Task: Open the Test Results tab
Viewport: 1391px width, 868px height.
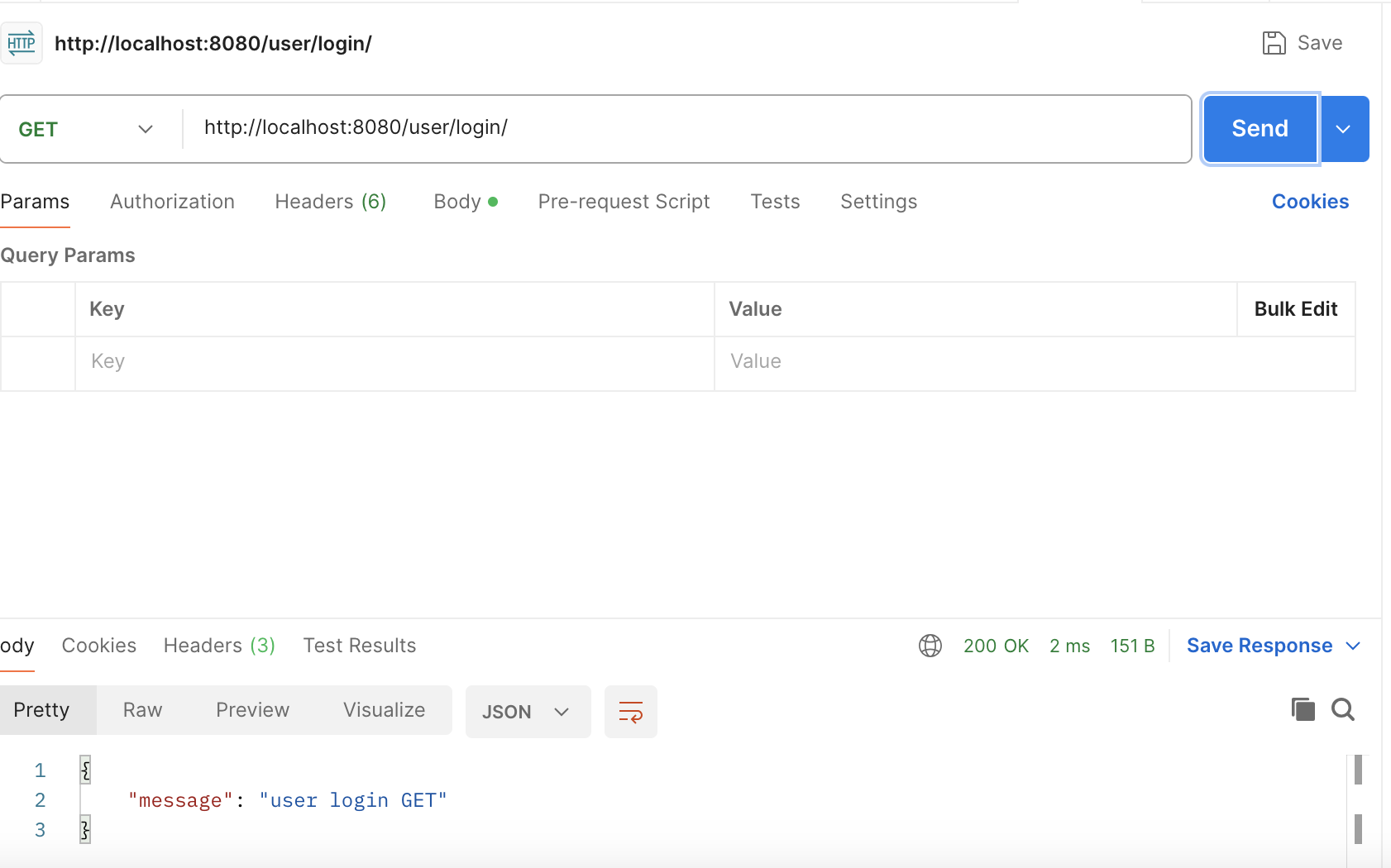Action: (360, 646)
